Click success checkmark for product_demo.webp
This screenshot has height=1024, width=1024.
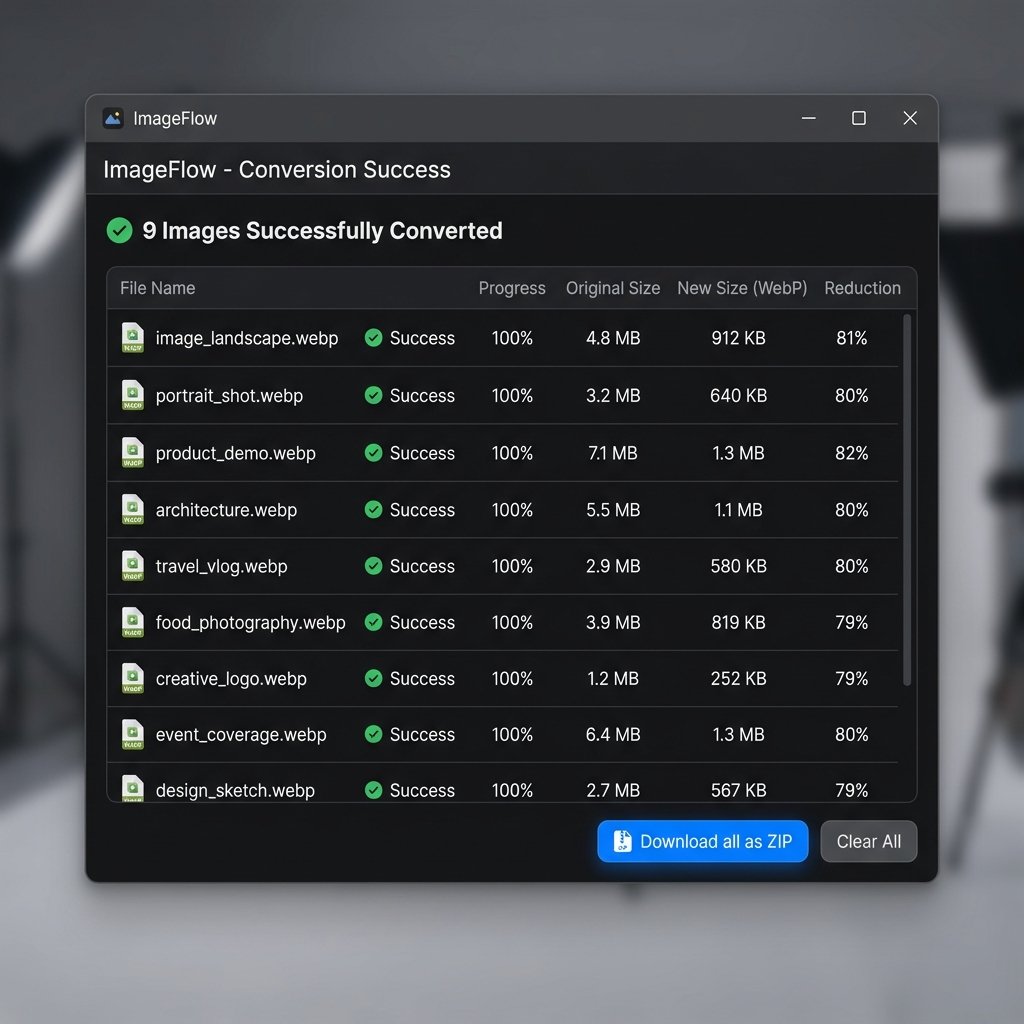[374, 453]
